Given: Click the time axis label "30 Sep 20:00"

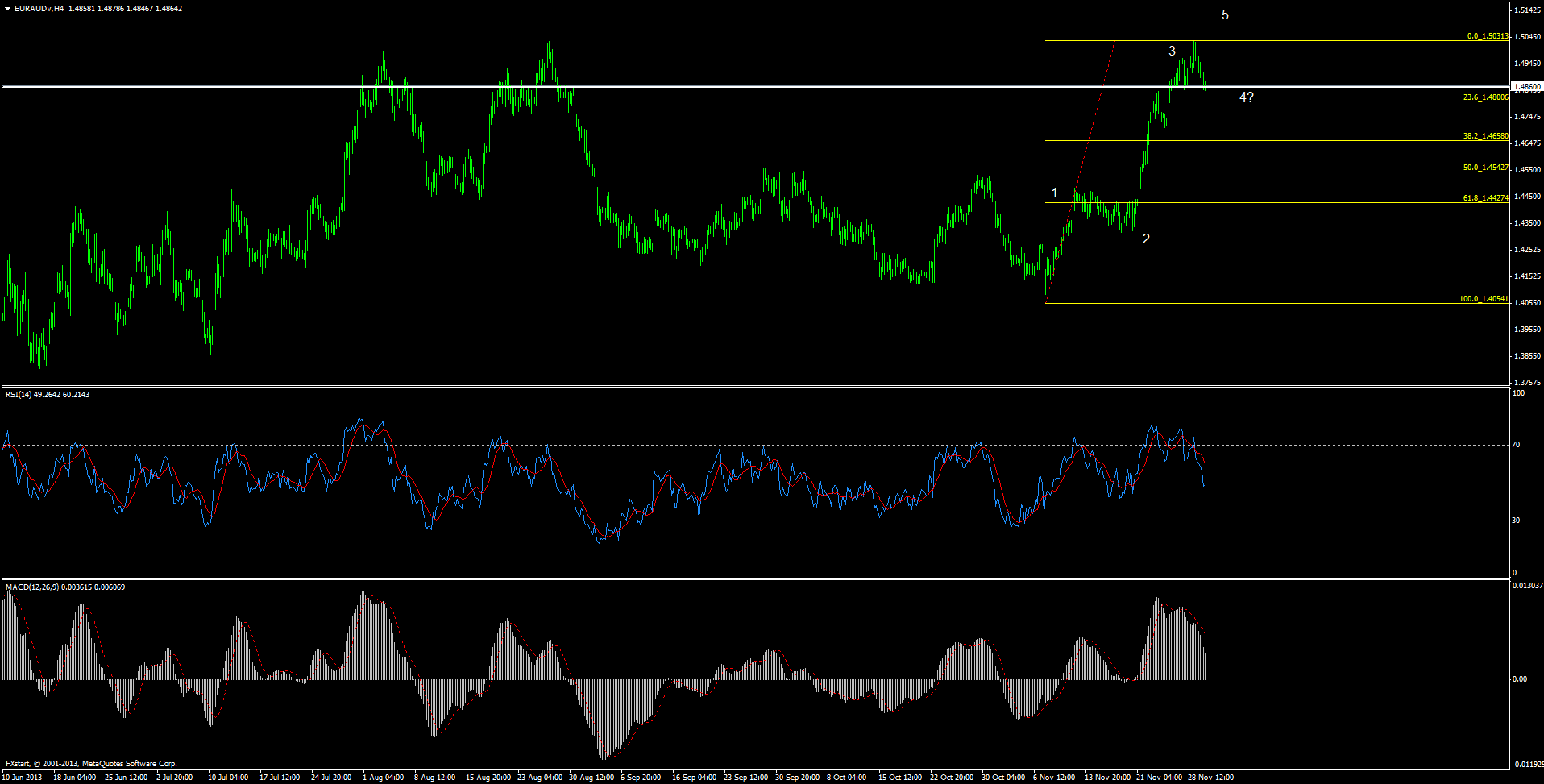Looking at the screenshot, I should pos(797,778).
